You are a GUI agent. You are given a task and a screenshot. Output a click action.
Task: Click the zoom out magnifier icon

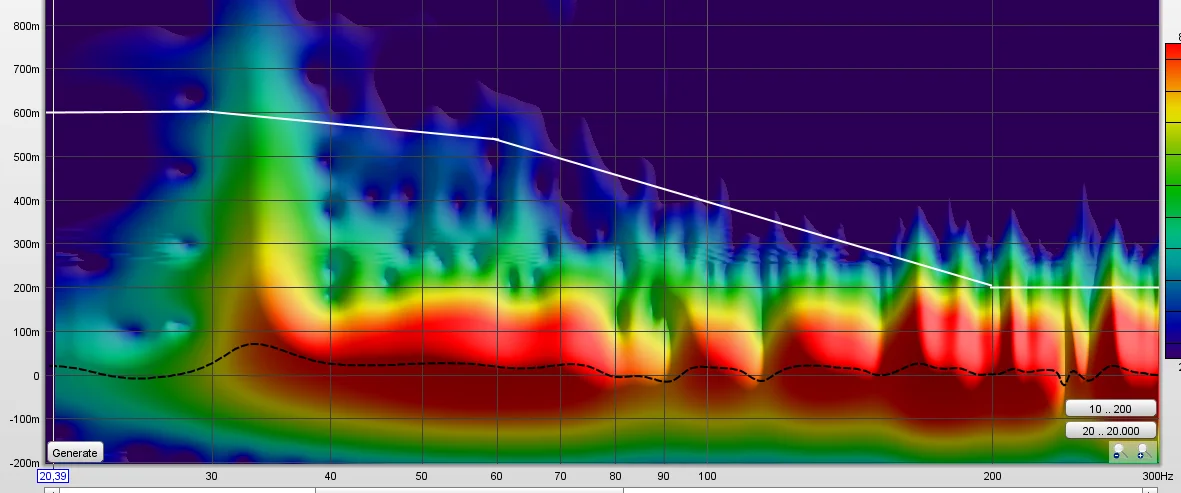pyautogui.click(x=1120, y=452)
